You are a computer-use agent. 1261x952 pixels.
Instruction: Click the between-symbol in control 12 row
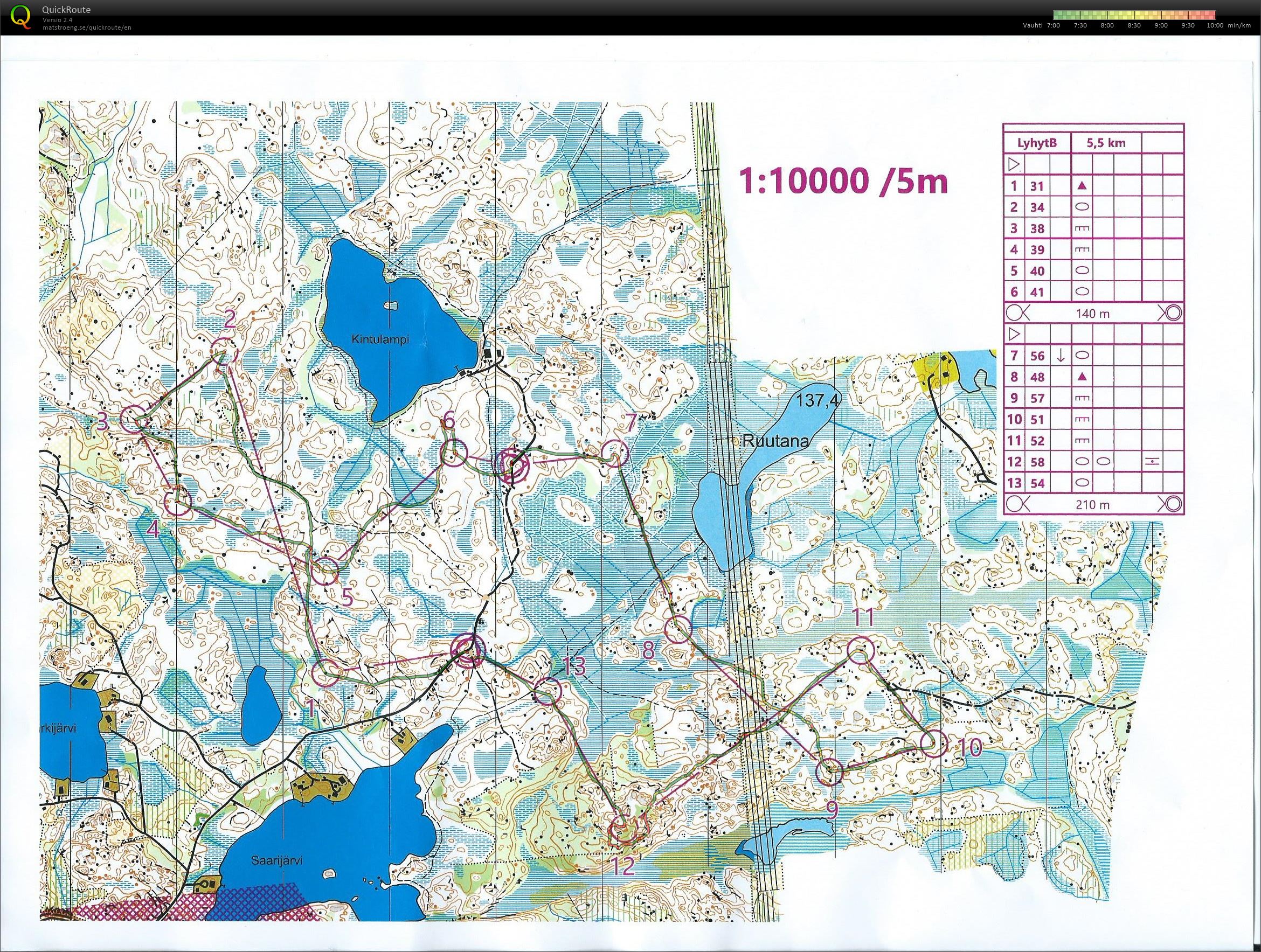pos(1153,462)
